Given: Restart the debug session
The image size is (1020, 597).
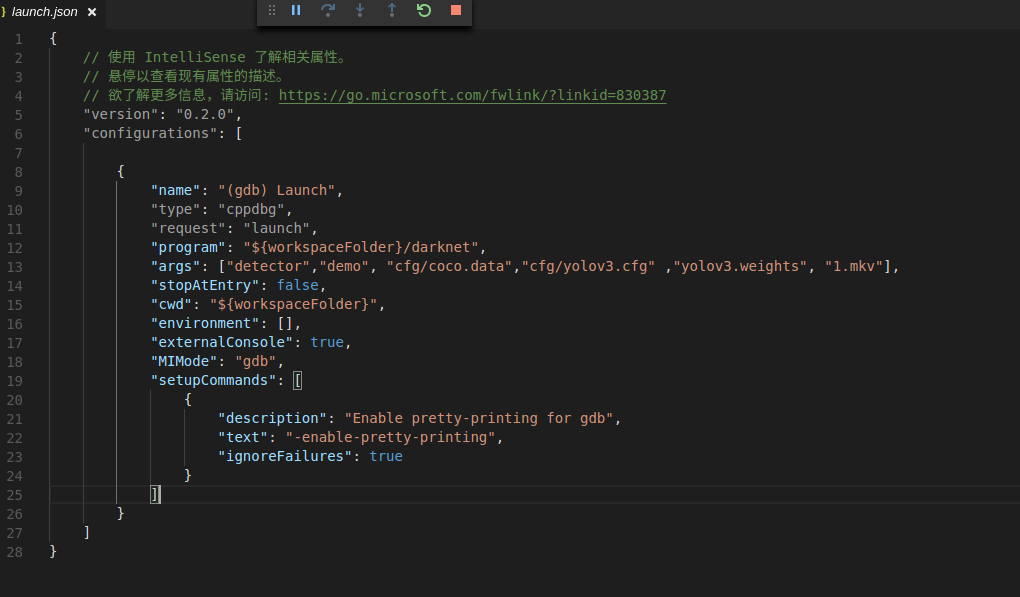Looking at the screenshot, I should point(424,10).
